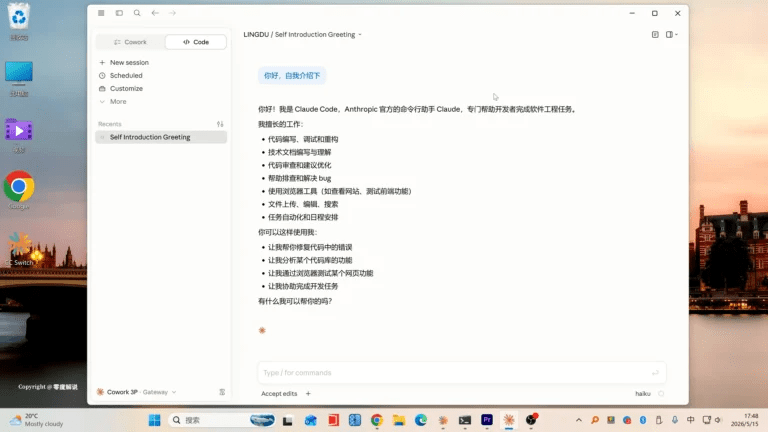This screenshot has height=432, width=768.
Task: Click bullet 代码编写、调试和重构
Action: (x=303, y=140)
